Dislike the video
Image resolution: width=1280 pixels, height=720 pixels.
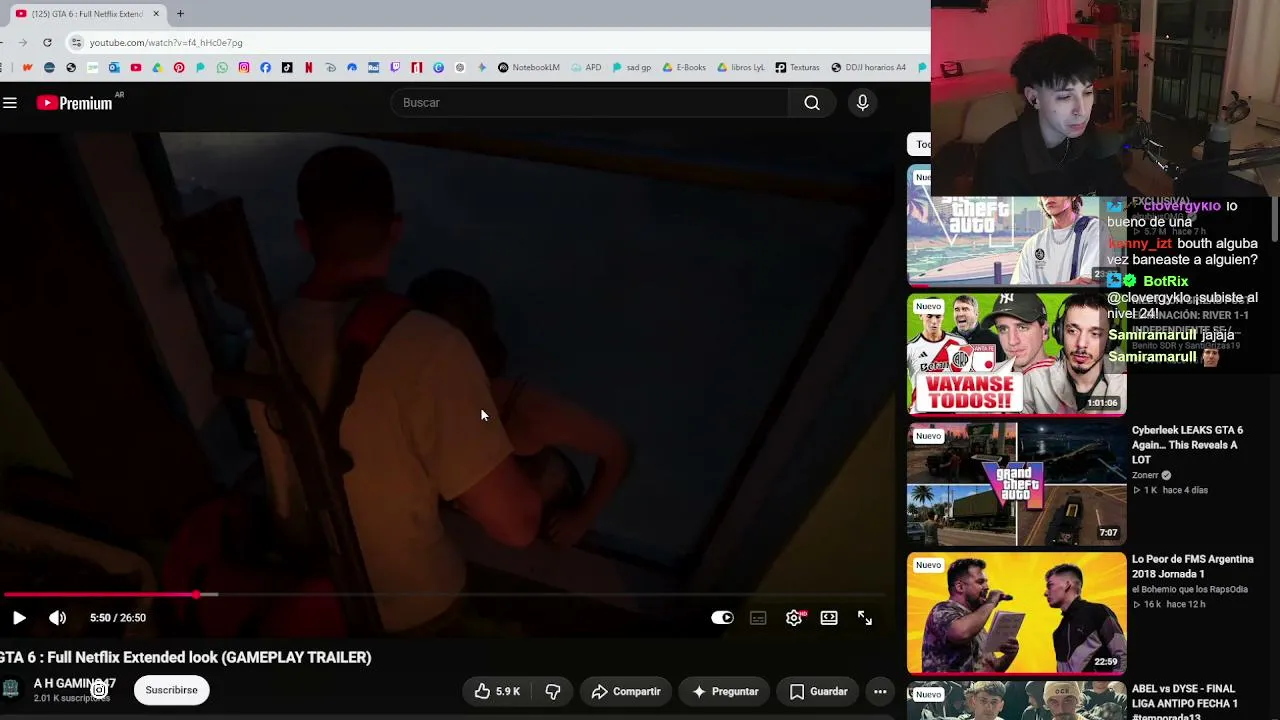552,691
